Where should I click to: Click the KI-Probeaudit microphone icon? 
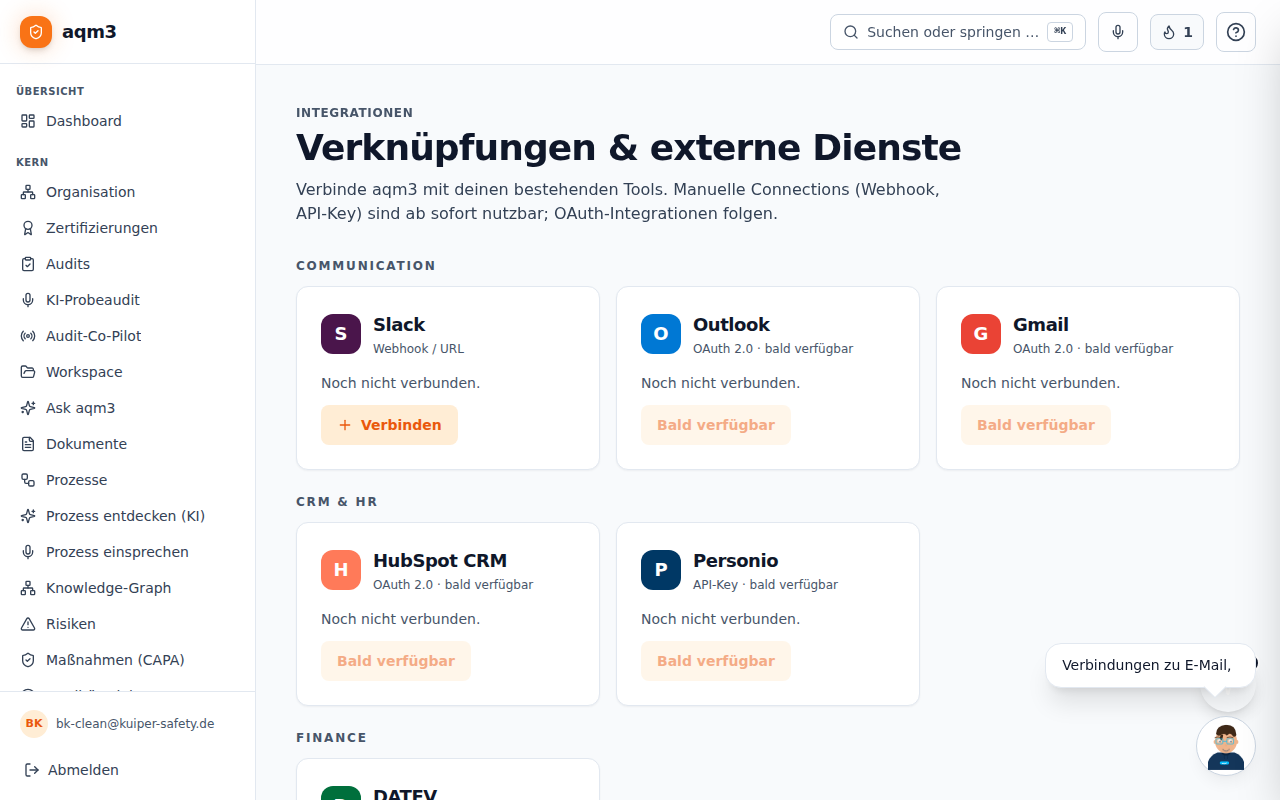tap(28, 300)
